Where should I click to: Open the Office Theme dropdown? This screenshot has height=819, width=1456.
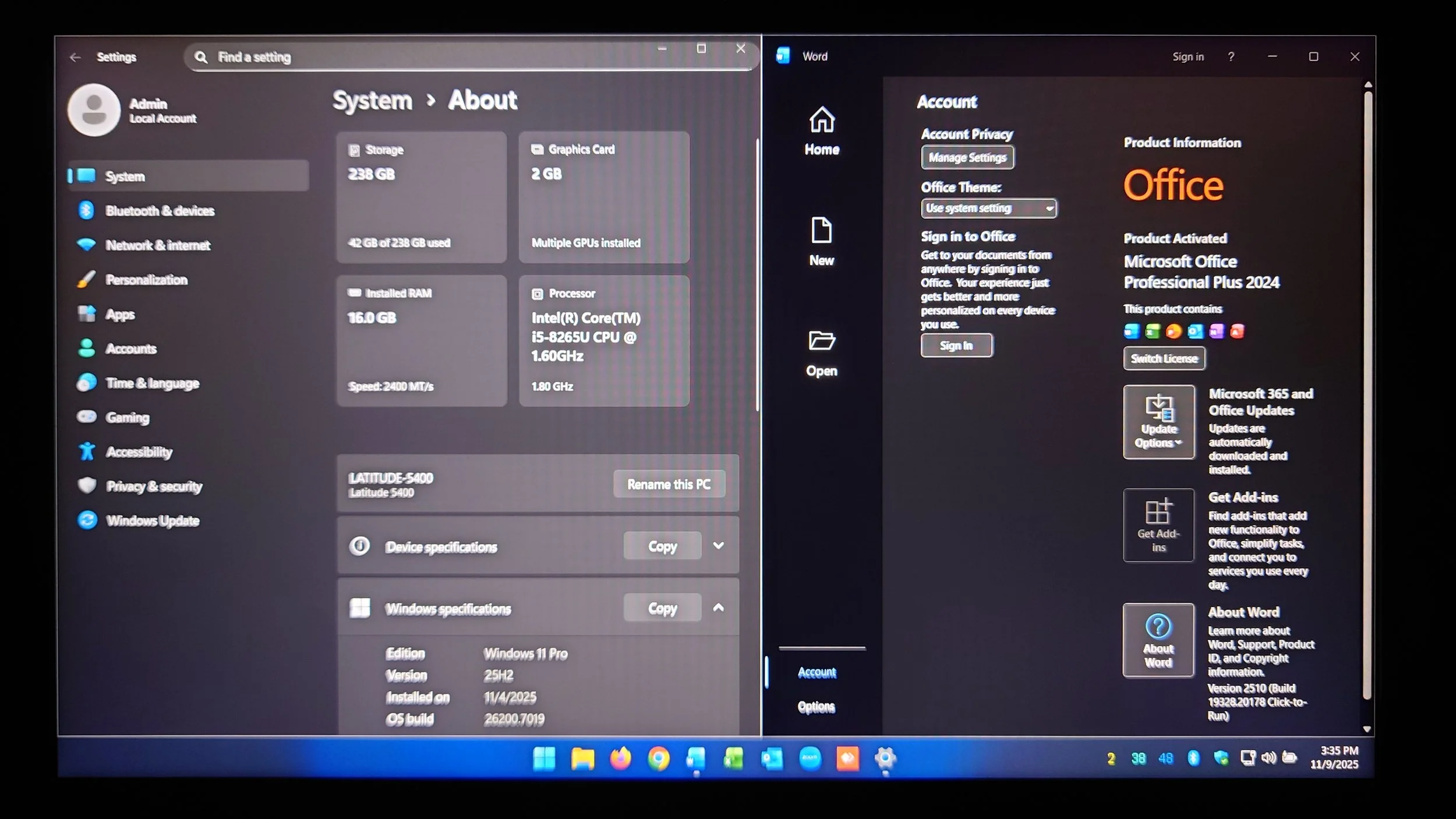tap(988, 208)
